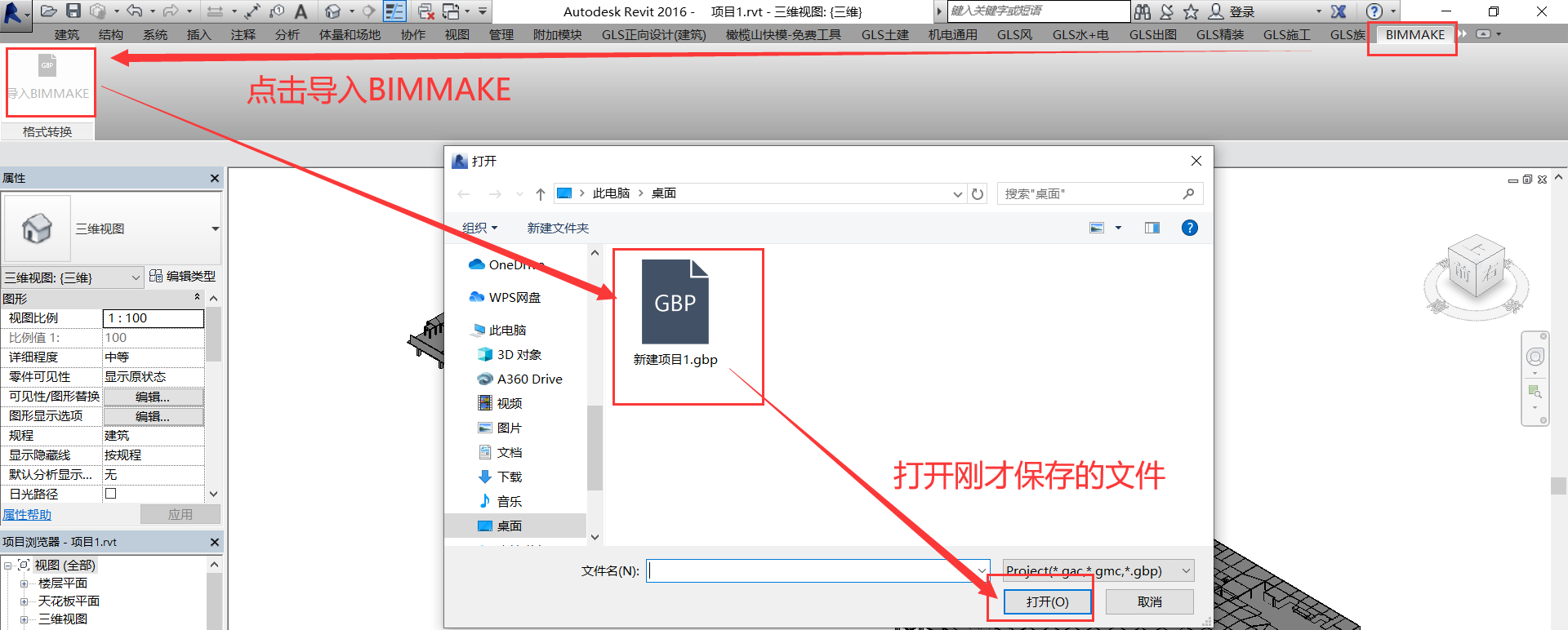The image size is (1568, 630).
Task: Click 编辑... button for 可见性/图形替换
Action: (154, 397)
